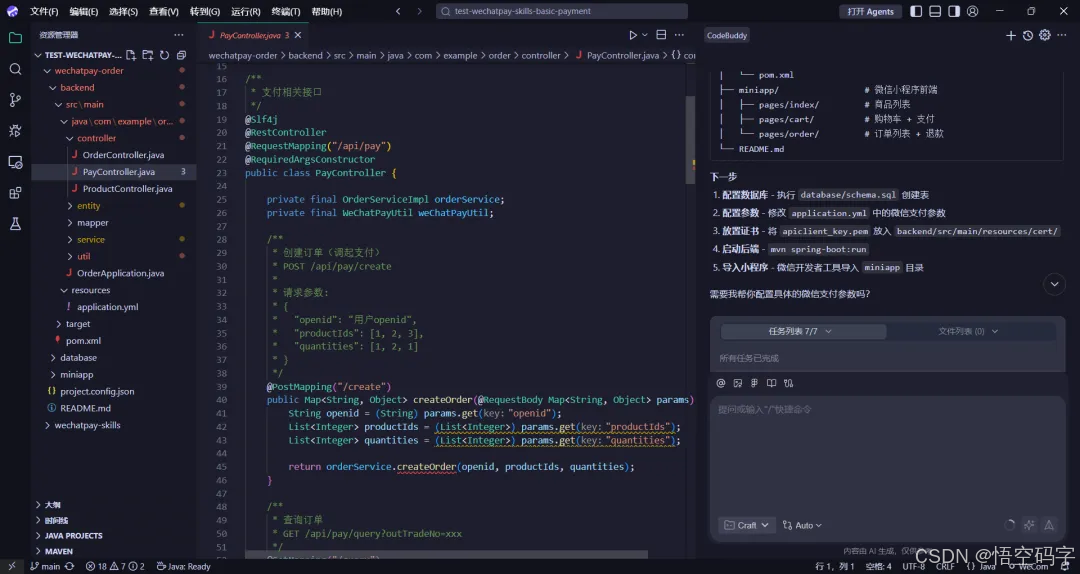1080x574 pixels.
Task: Go back in navigation history
Action: (398, 11)
